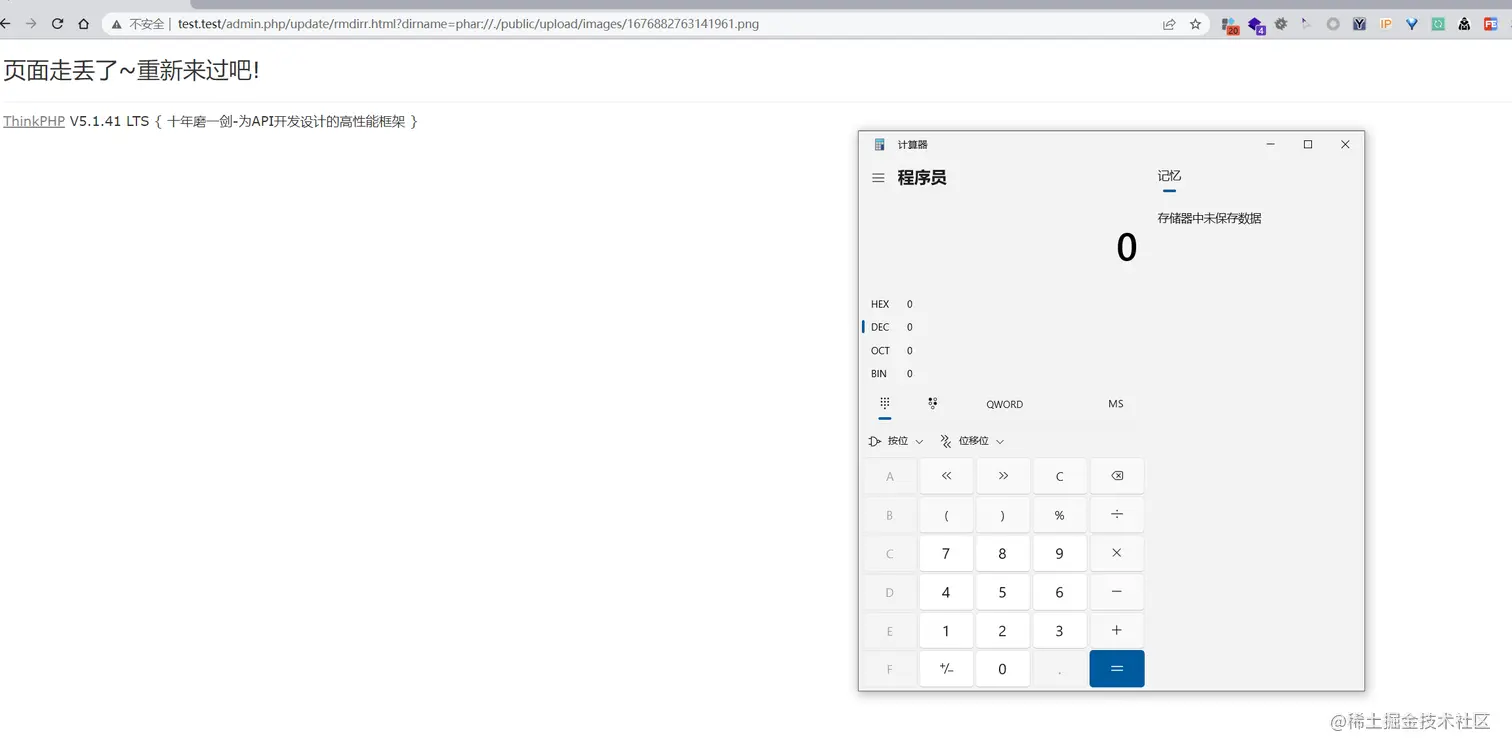
Task: Reload the browser page
Action: coord(57,24)
